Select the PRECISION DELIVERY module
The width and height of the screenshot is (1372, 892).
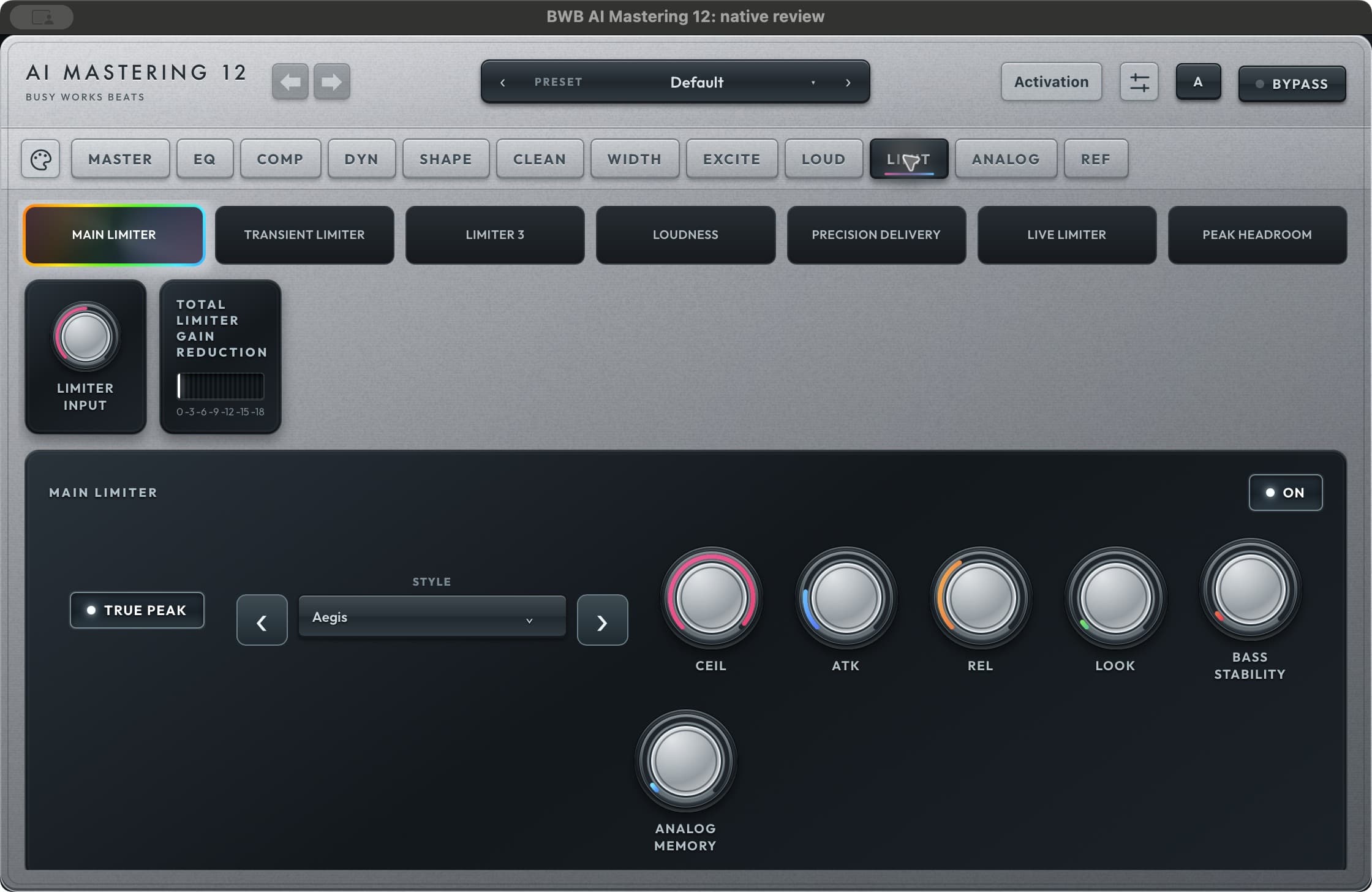tap(876, 235)
